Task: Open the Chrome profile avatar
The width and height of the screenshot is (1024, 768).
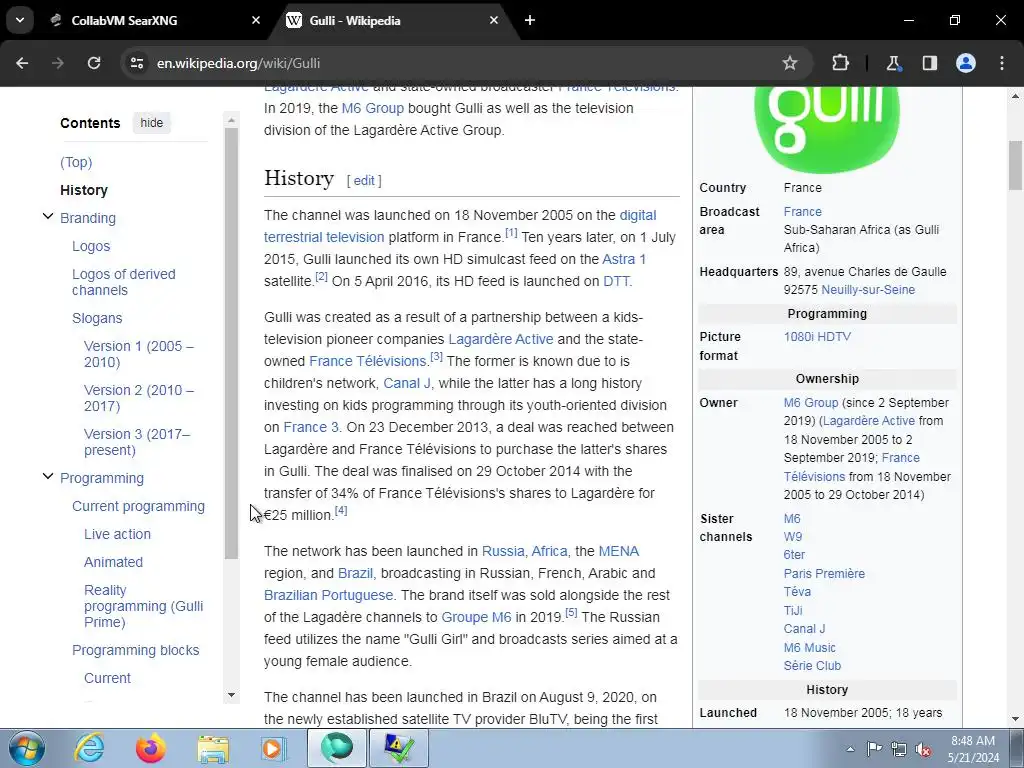Action: point(966,63)
